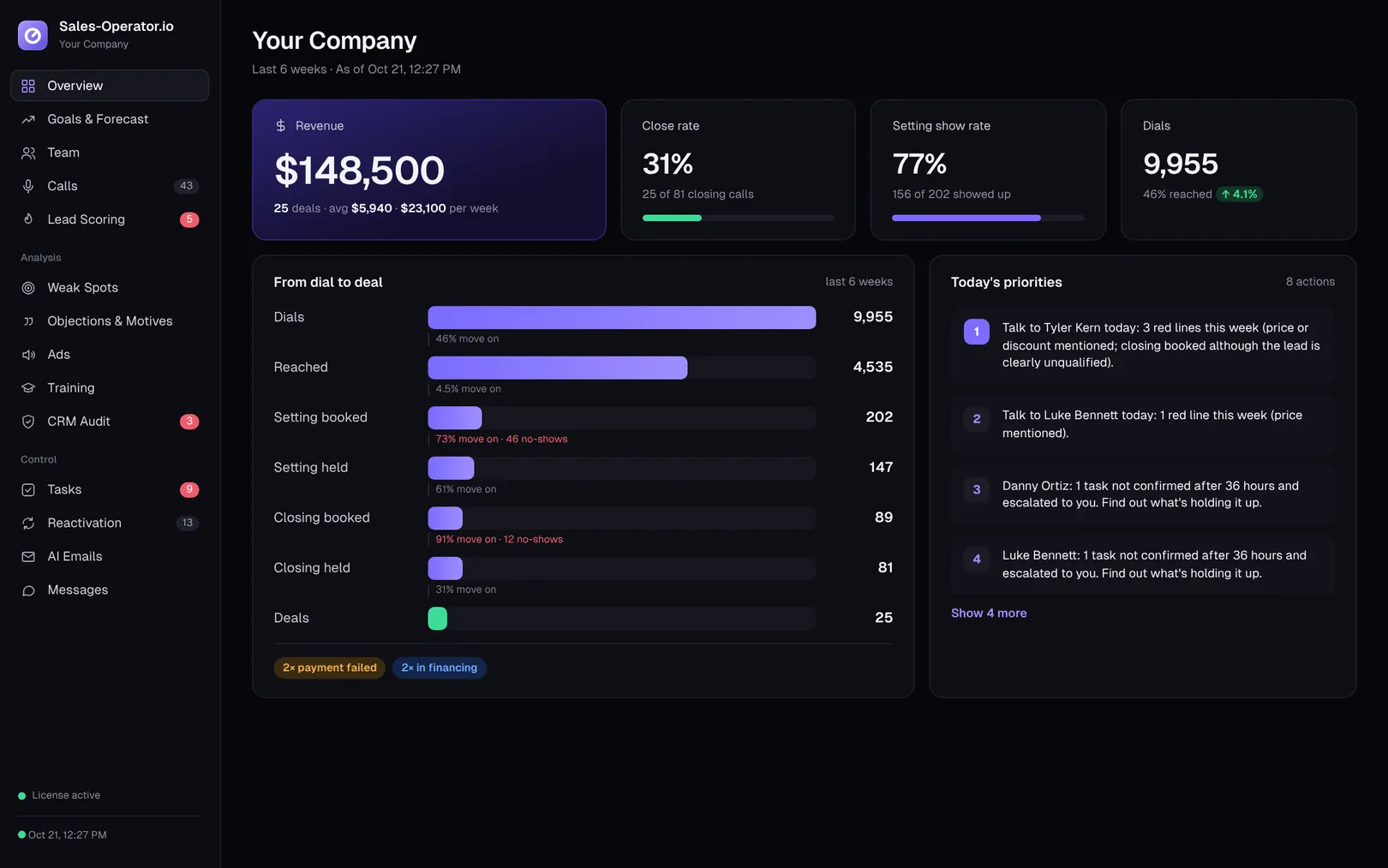Viewport: 1388px width, 868px height.
Task: Open priority 3 about Danny Ortiz
Action: click(1143, 494)
